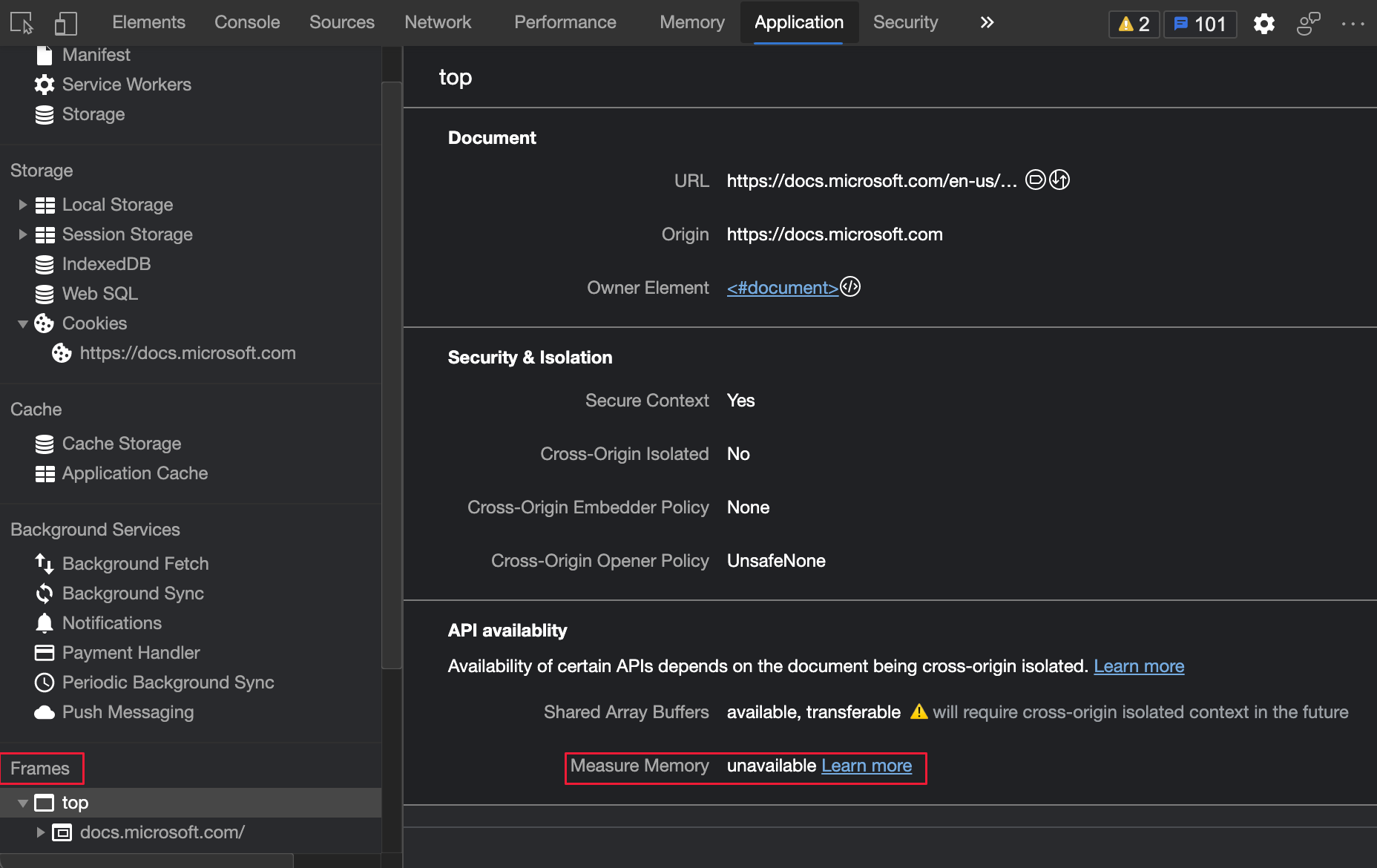Screen dimensions: 1377x868
Task: Open the Security tab
Action: click(x=906, y=22)
